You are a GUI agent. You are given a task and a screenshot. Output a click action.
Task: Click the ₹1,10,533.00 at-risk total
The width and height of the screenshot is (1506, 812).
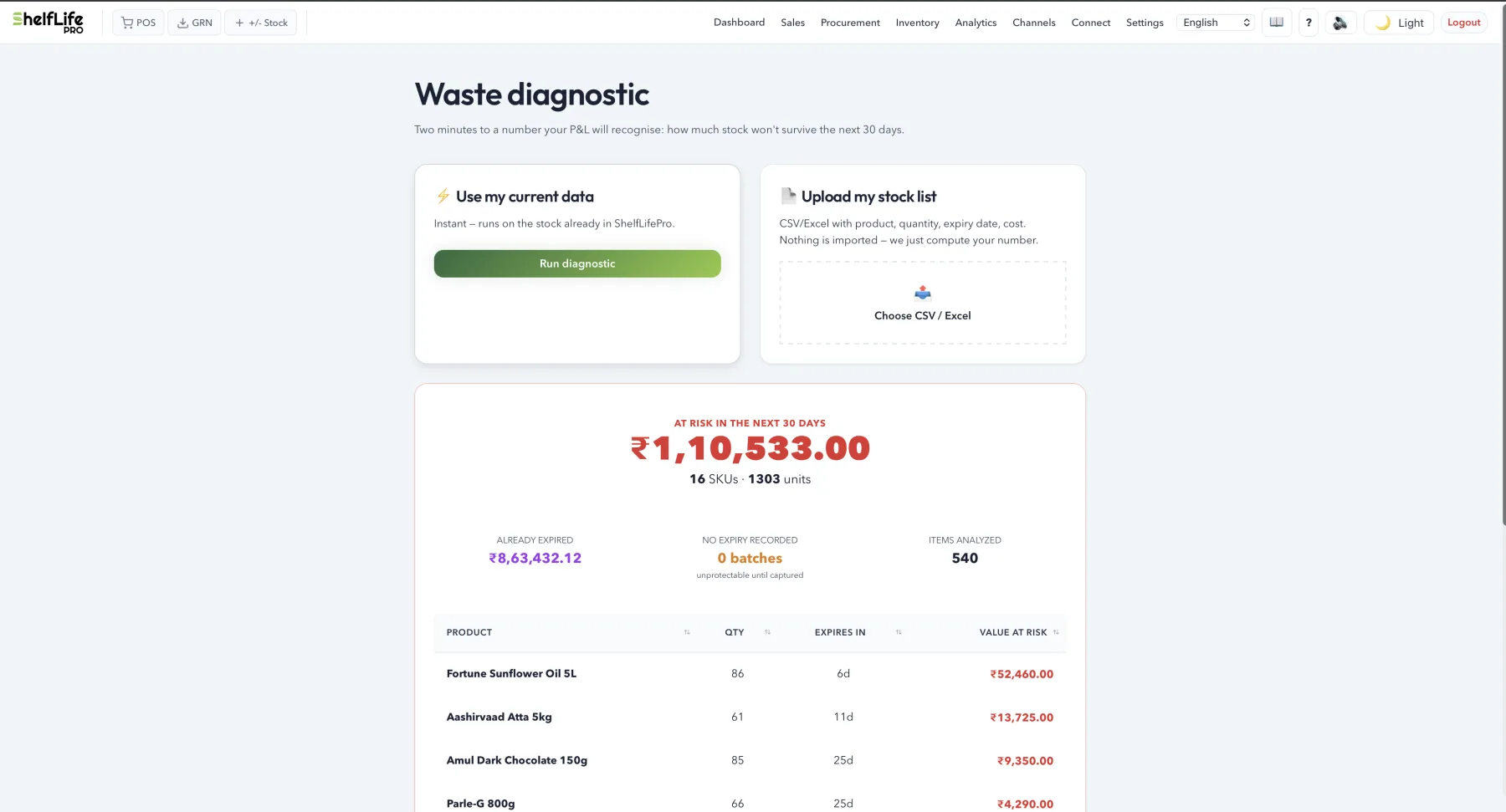750,449
